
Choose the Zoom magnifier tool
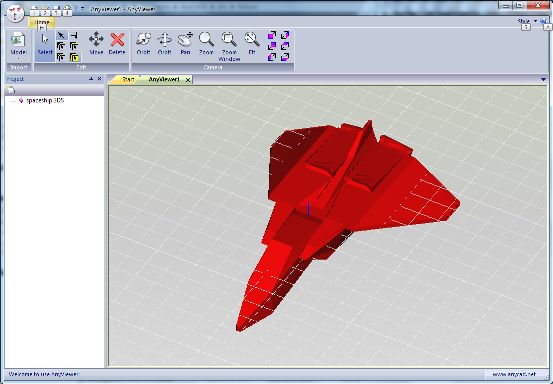(206, 43)
